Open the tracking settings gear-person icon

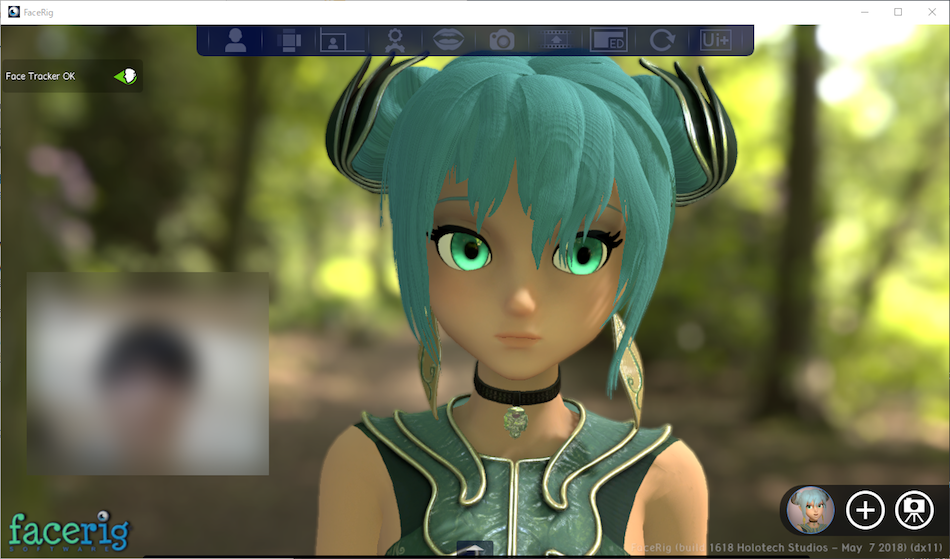click(395, 40)
